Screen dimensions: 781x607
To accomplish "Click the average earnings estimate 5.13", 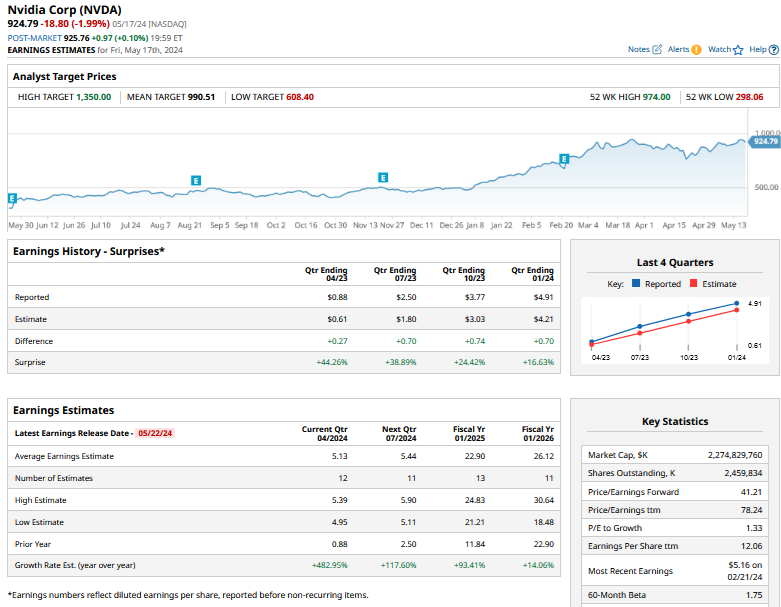I will (x=340, y=456).
